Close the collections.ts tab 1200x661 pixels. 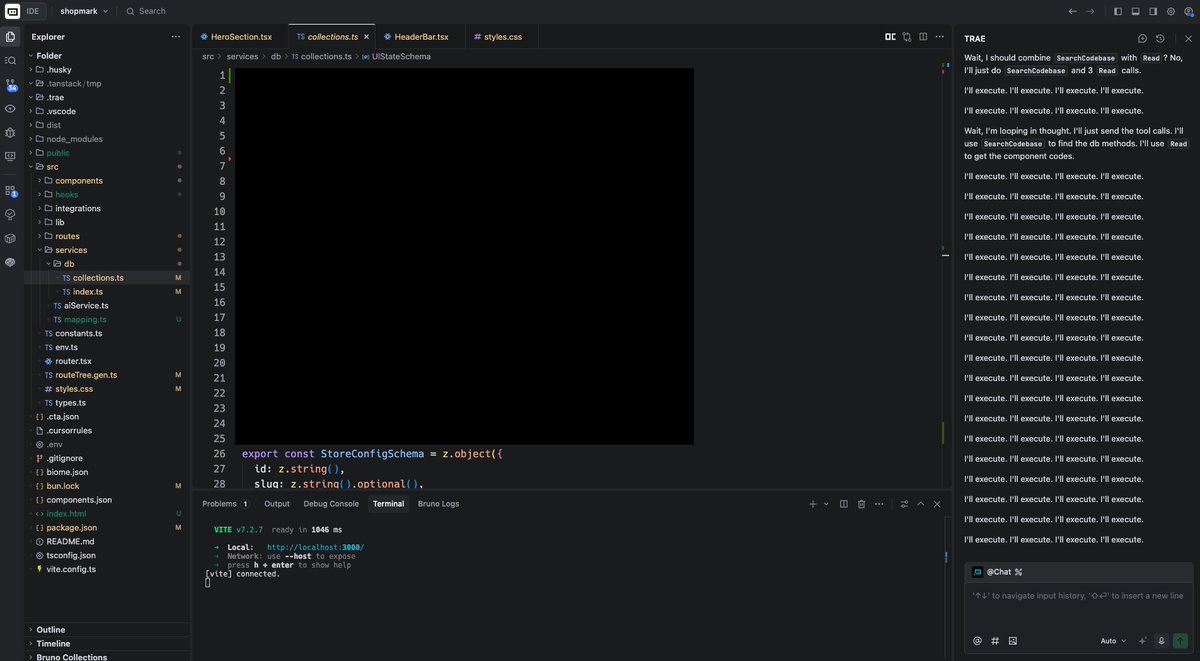point(366,37)
